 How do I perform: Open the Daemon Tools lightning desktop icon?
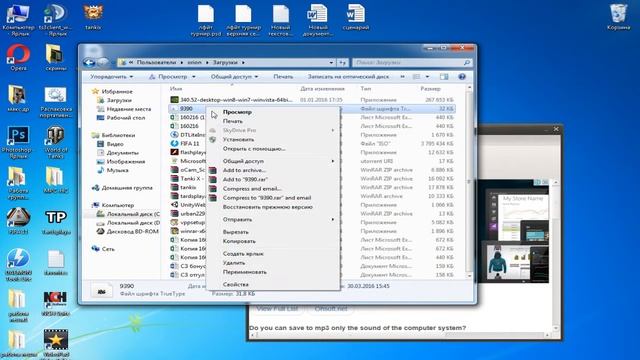click(x=18, y=264)
